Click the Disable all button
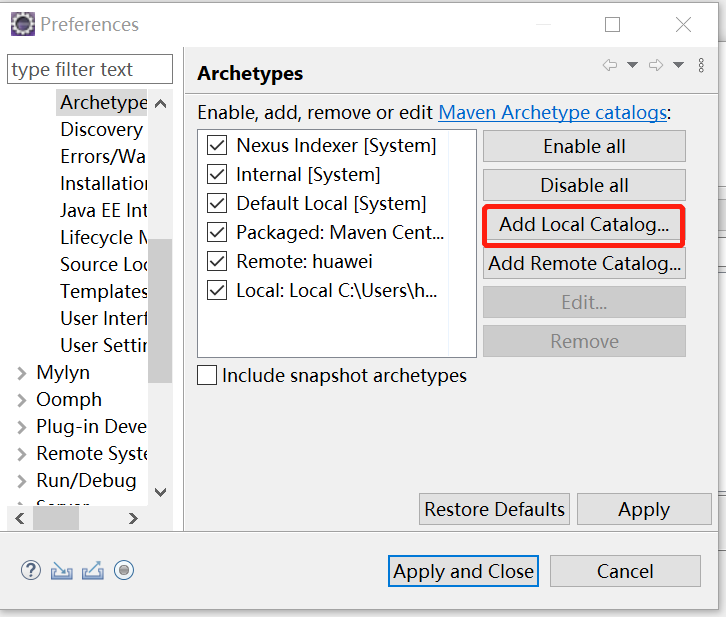This screenshot has width=726, height=617. (x=584, y=185)
